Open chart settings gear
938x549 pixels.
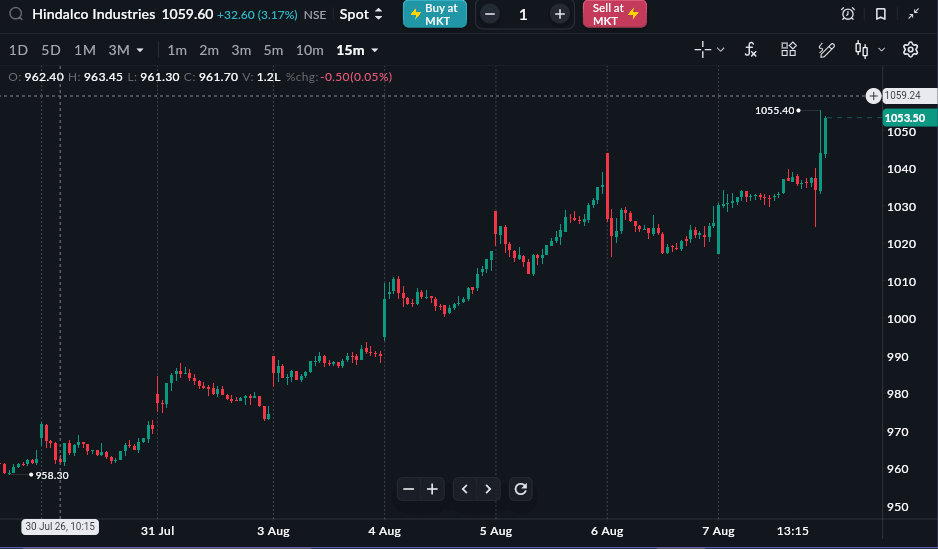pos(910,50)
